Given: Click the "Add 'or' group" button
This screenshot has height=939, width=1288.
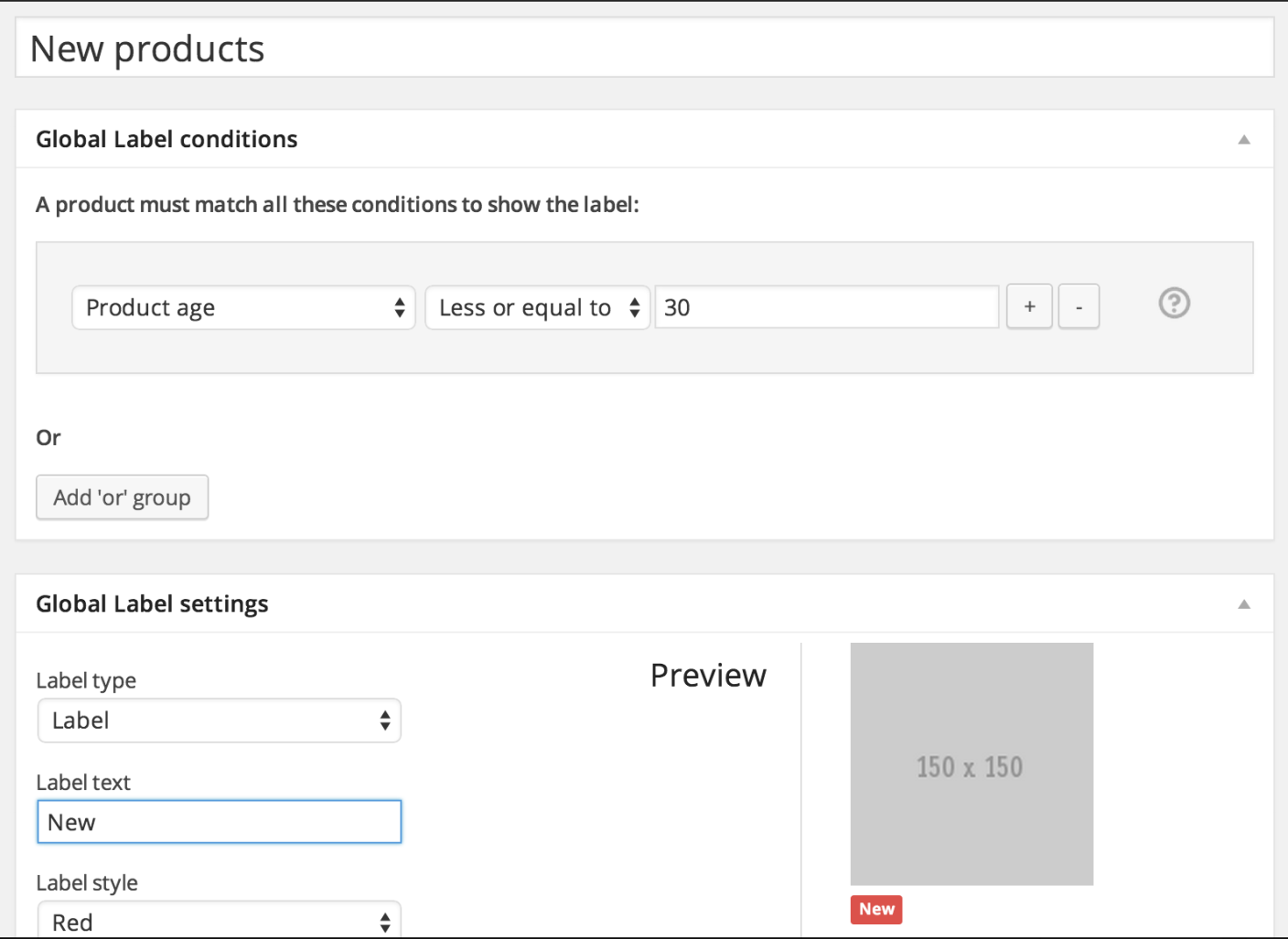Looking at the screenshot, I should [122, 496].
